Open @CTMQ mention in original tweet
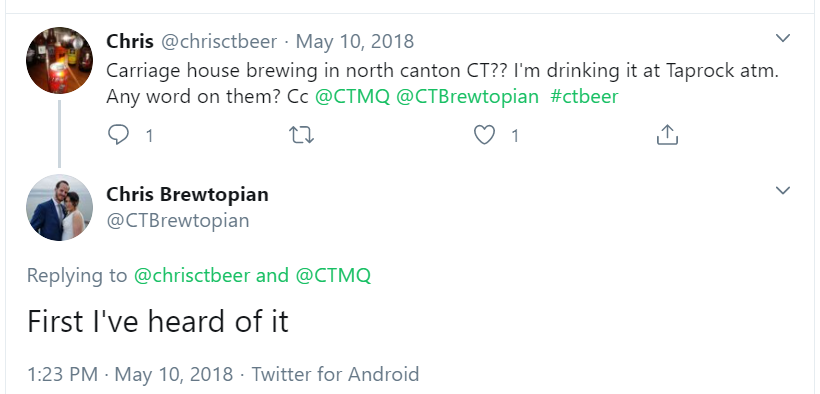 coord(352,96)
